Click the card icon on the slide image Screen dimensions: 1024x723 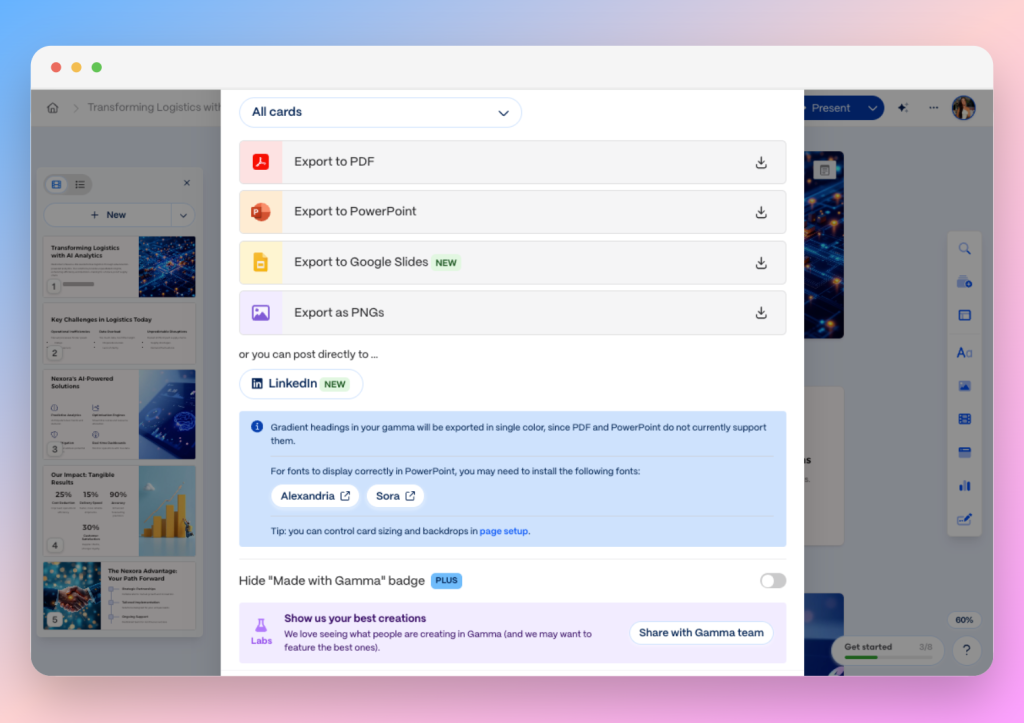click(825, 170)
